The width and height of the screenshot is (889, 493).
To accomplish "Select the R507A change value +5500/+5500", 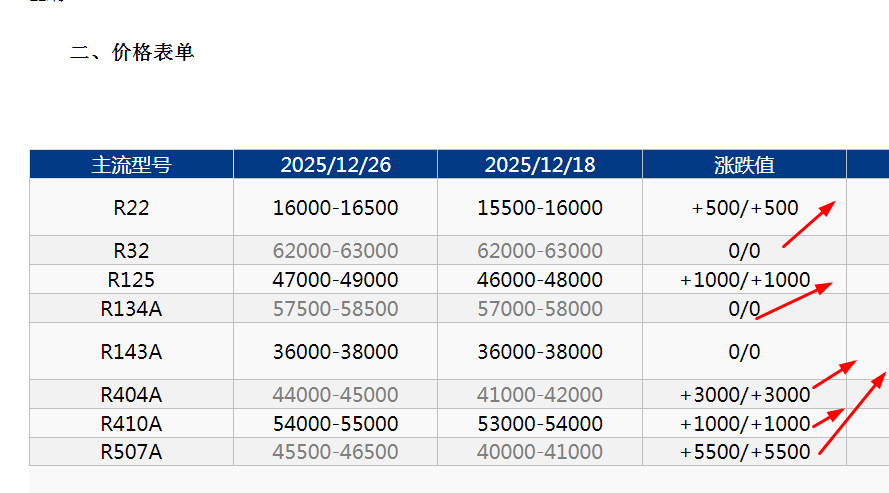I will pyautogui.click(x=744, y=452).
